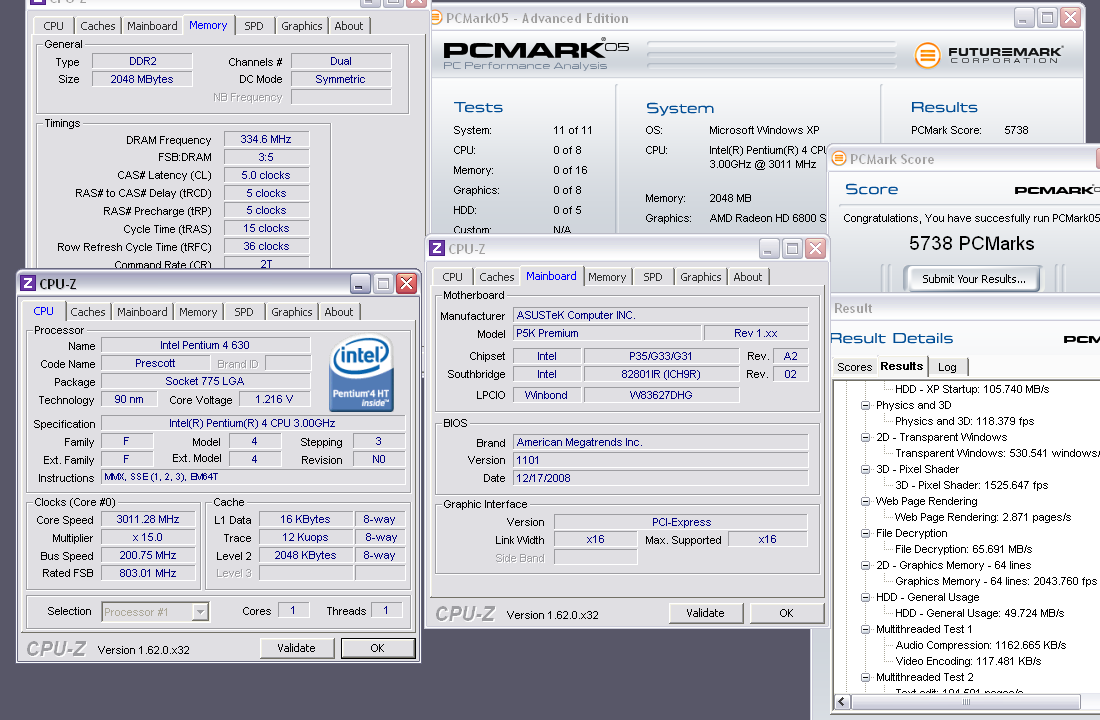This screenshot has height=720, width=1100.
Task: Open Memory tab in front CPU window
Action: 198,312
